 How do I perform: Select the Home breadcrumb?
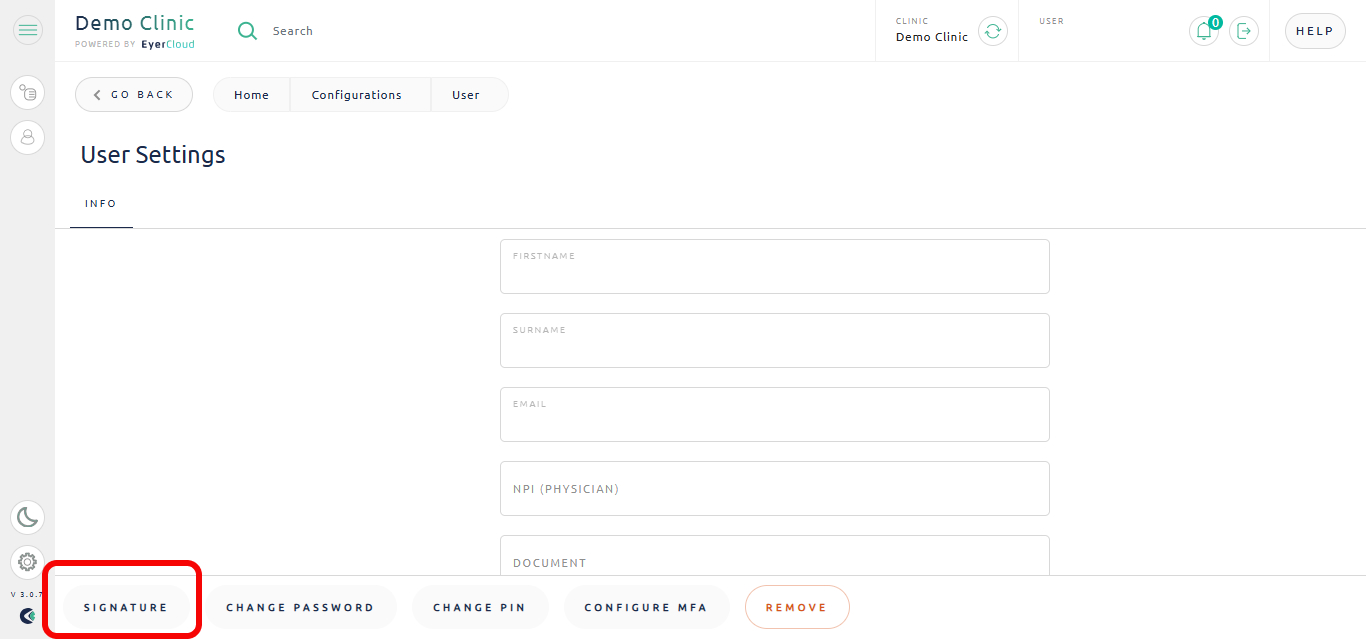pyautogui.click(x=252, y=95)
